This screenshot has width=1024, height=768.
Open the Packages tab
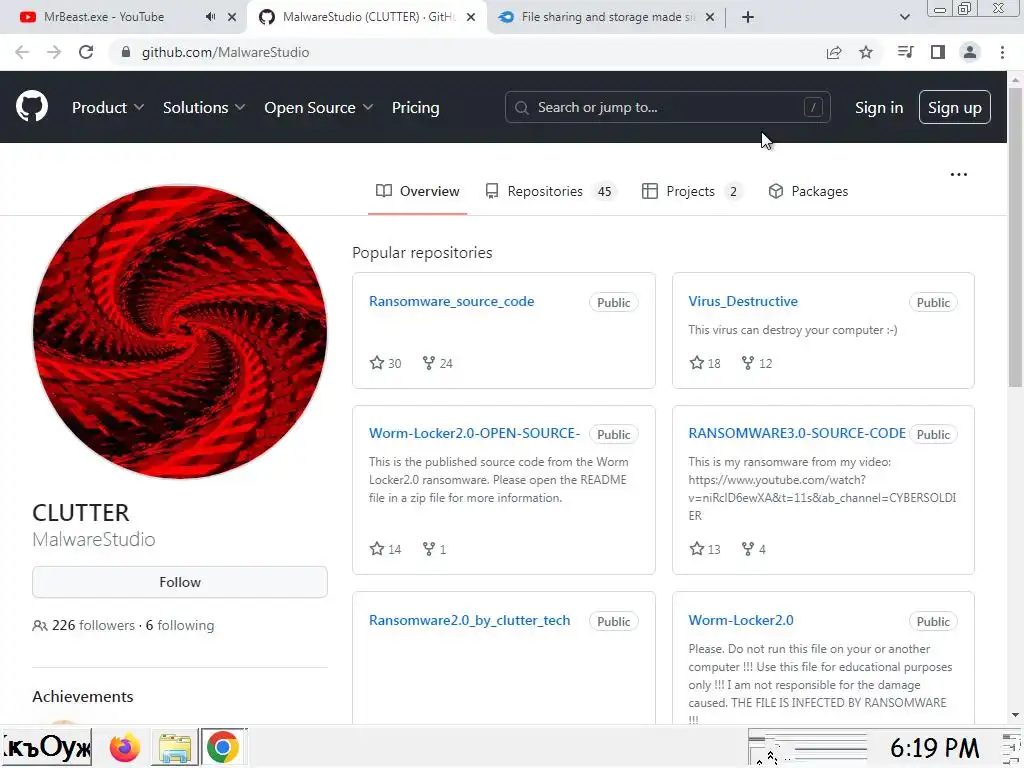[808, 191]
